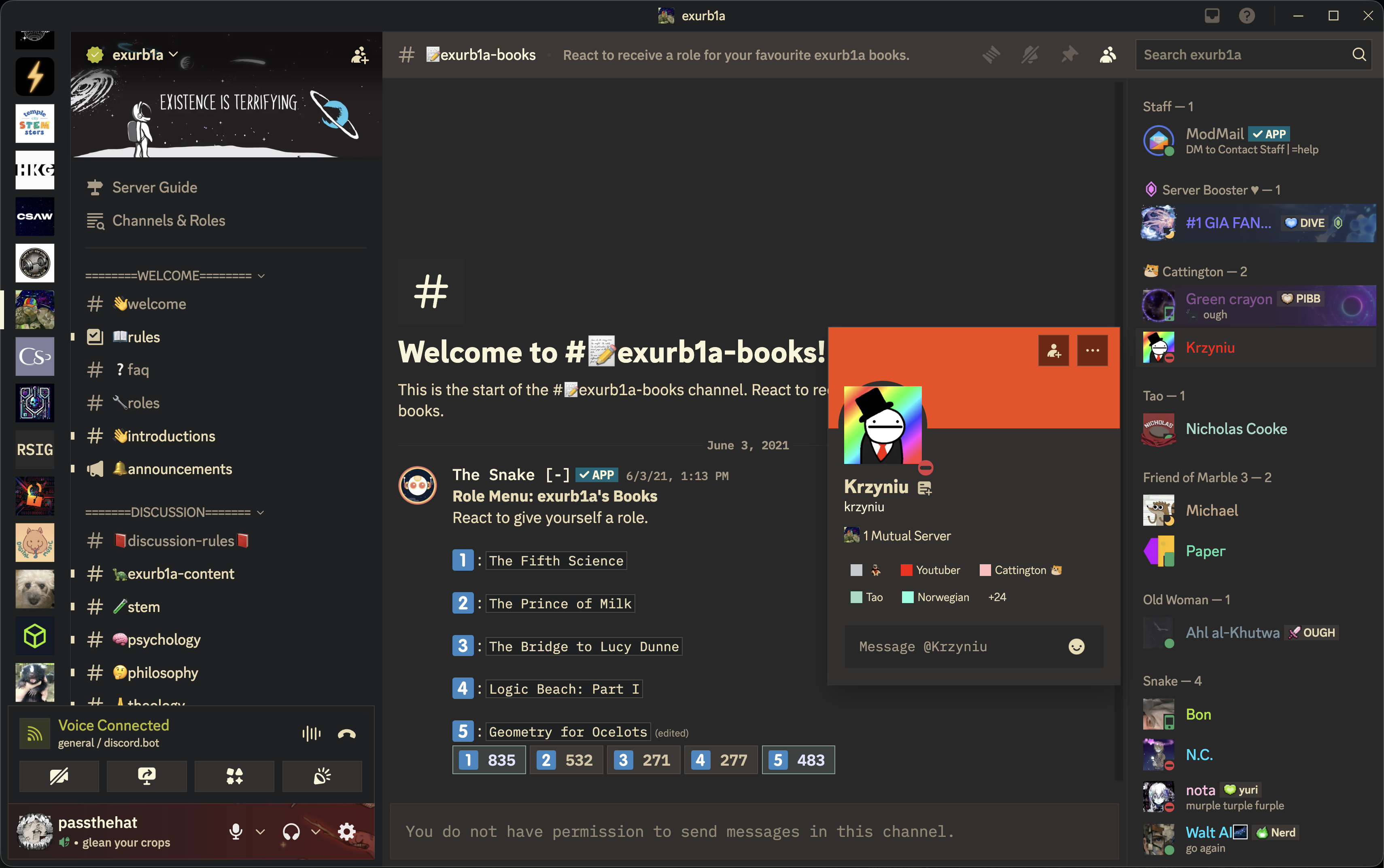The image size is (1384, 868).
Task: Start screen share in voice panel
Action: [146, 776]
